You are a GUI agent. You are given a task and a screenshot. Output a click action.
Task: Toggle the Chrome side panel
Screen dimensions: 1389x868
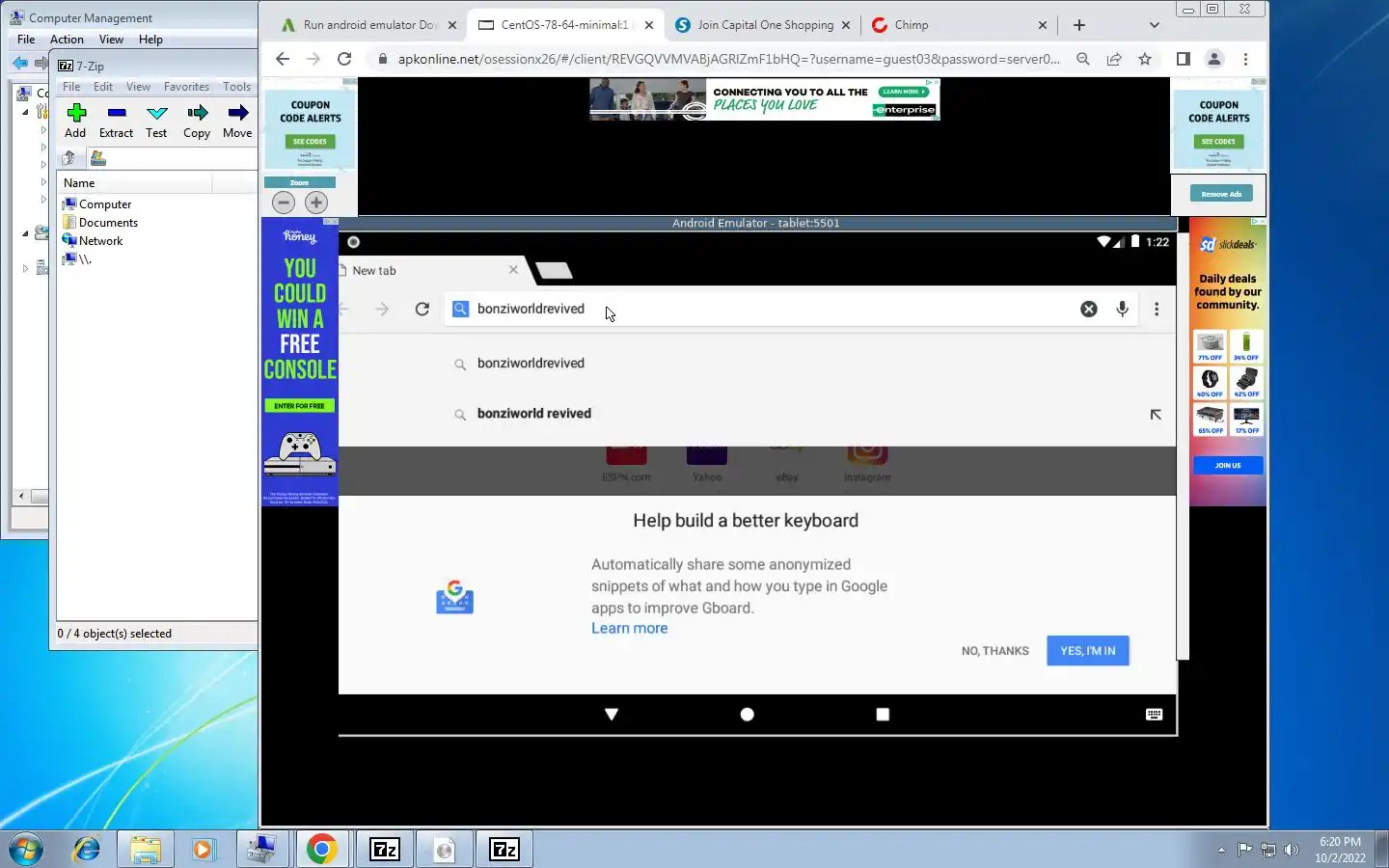coord(1184,59)
